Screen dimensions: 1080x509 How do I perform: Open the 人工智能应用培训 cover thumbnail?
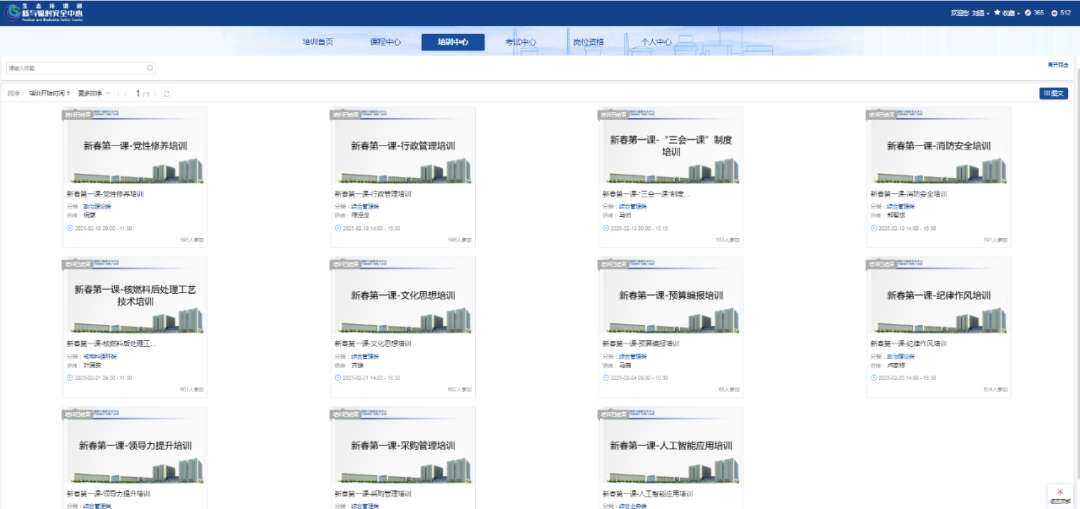671,446
